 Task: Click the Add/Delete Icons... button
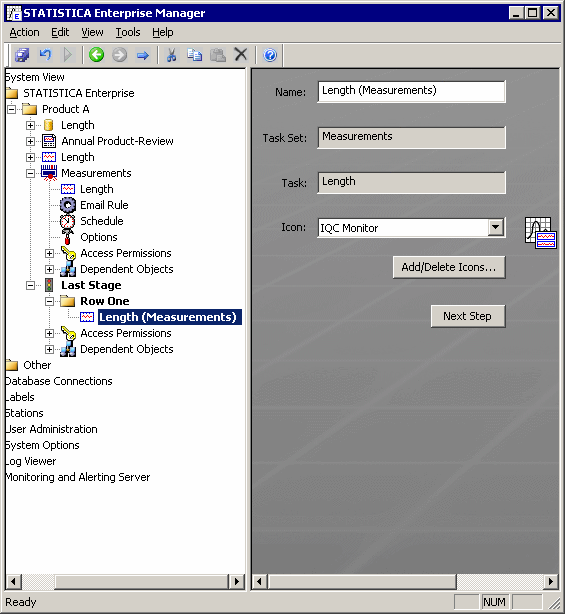[449, 267]
